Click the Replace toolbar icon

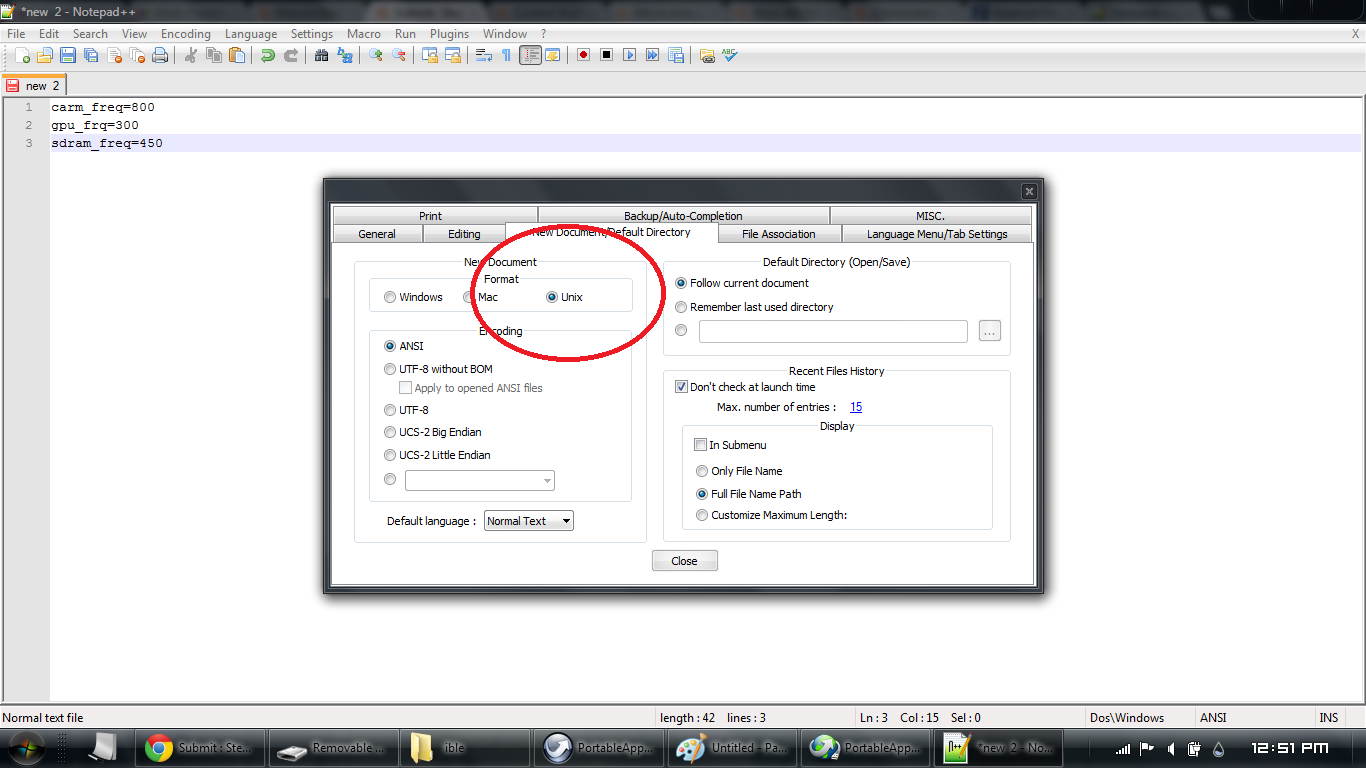tap(344, 56)
